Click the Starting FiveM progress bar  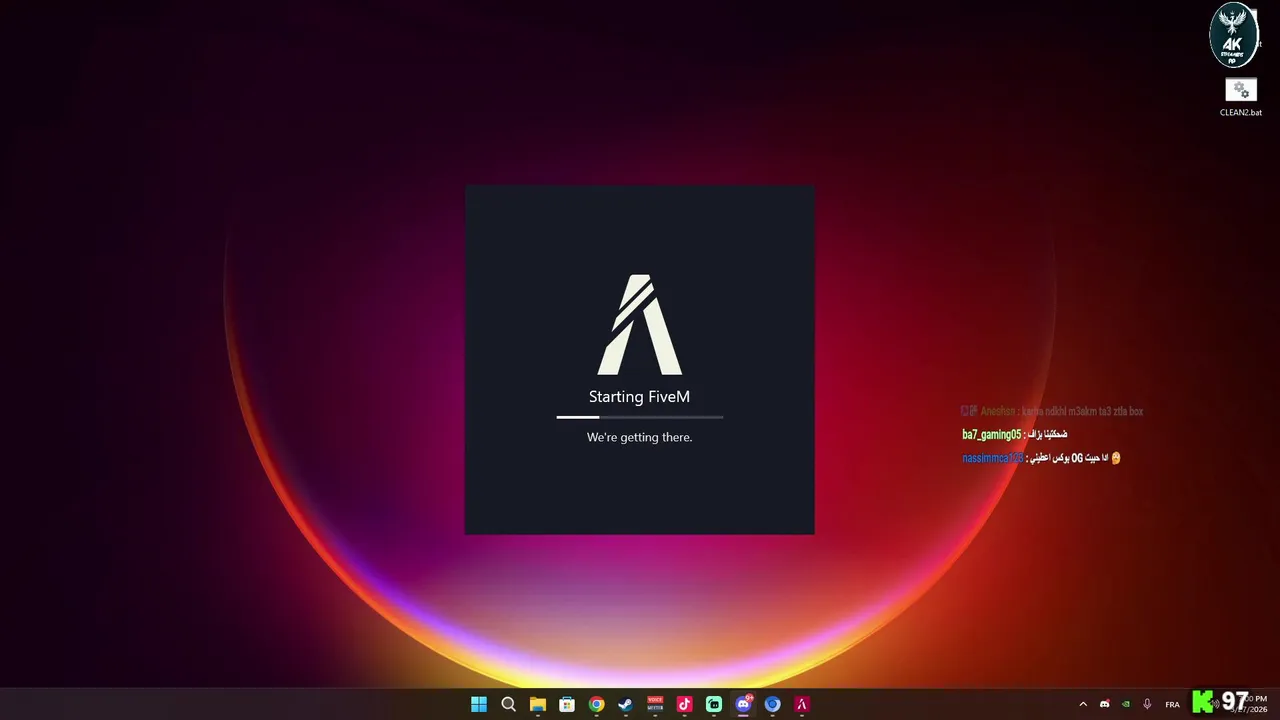pyautogui.click(x=640, y=417)
